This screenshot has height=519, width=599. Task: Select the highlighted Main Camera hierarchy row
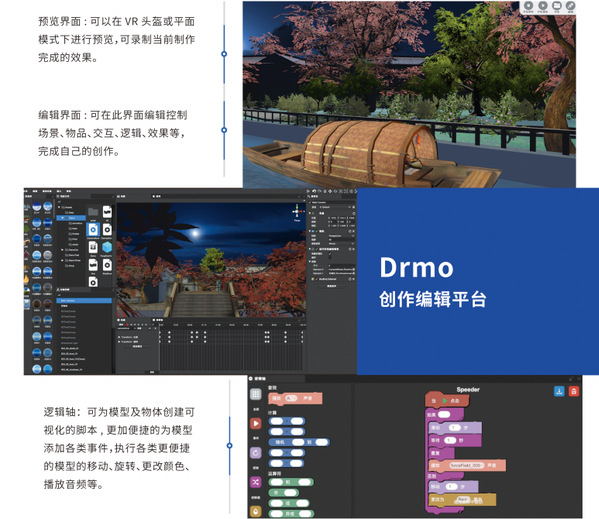[x=84, y=301]
